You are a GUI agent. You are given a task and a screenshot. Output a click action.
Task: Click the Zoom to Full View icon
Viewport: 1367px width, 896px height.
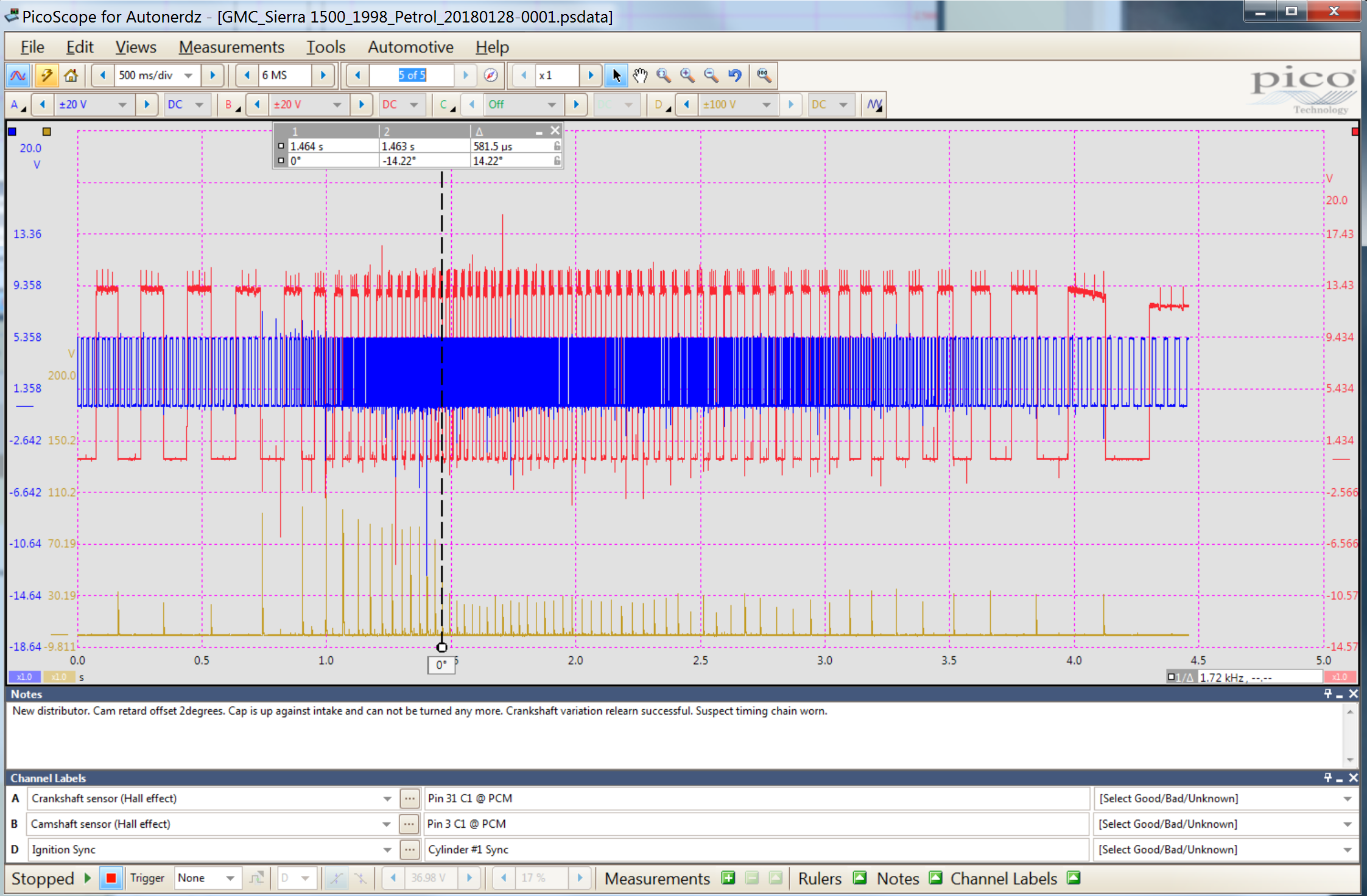[764, 75]
